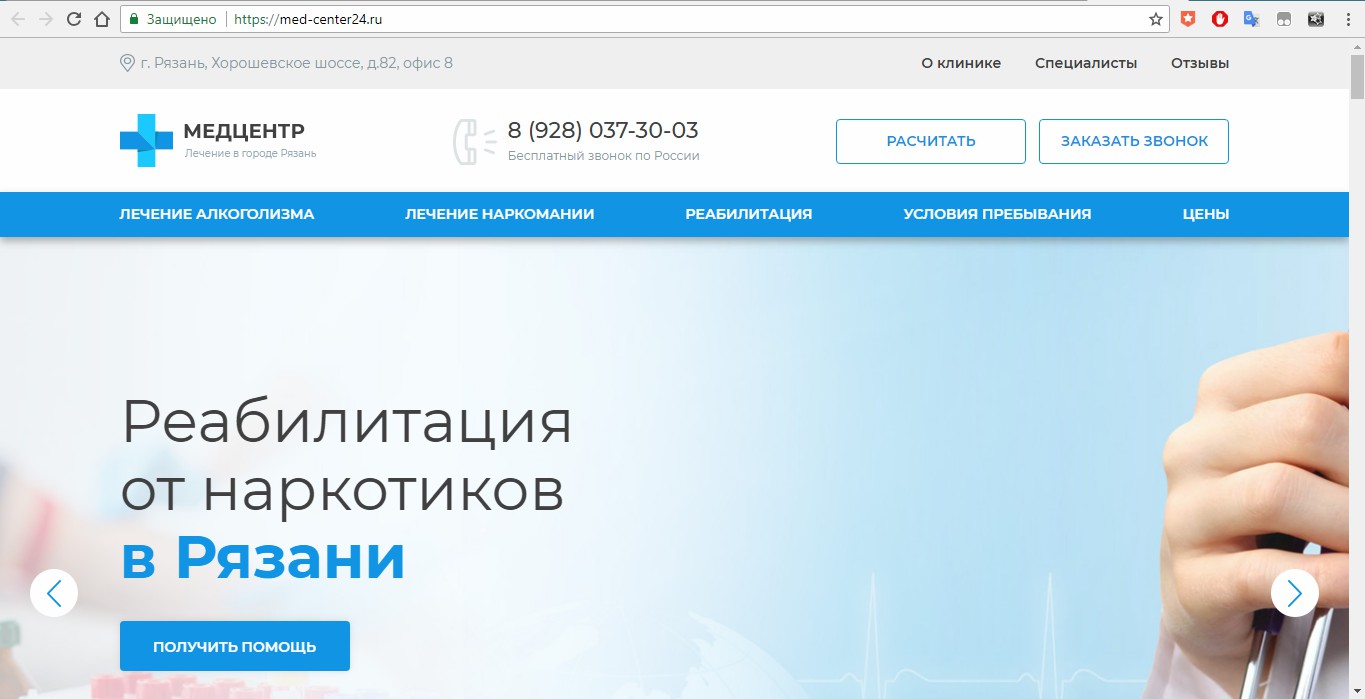Open the 'ЦЕНЫ' menu item
This screenshot has height=699, width=1365.
(1206, 214)
